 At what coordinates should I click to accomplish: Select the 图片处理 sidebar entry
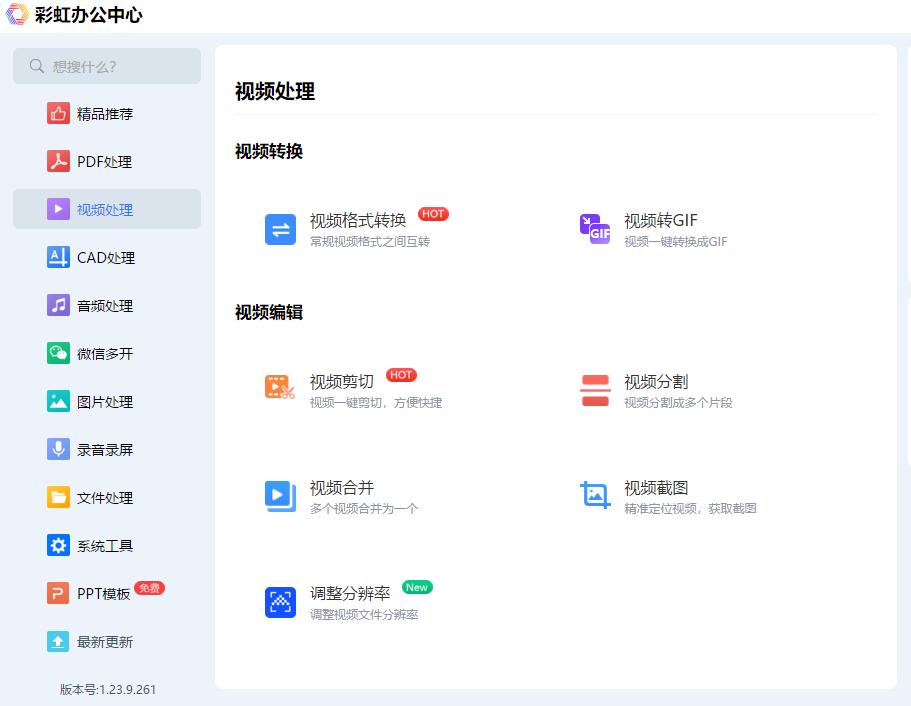coord(107,401)
